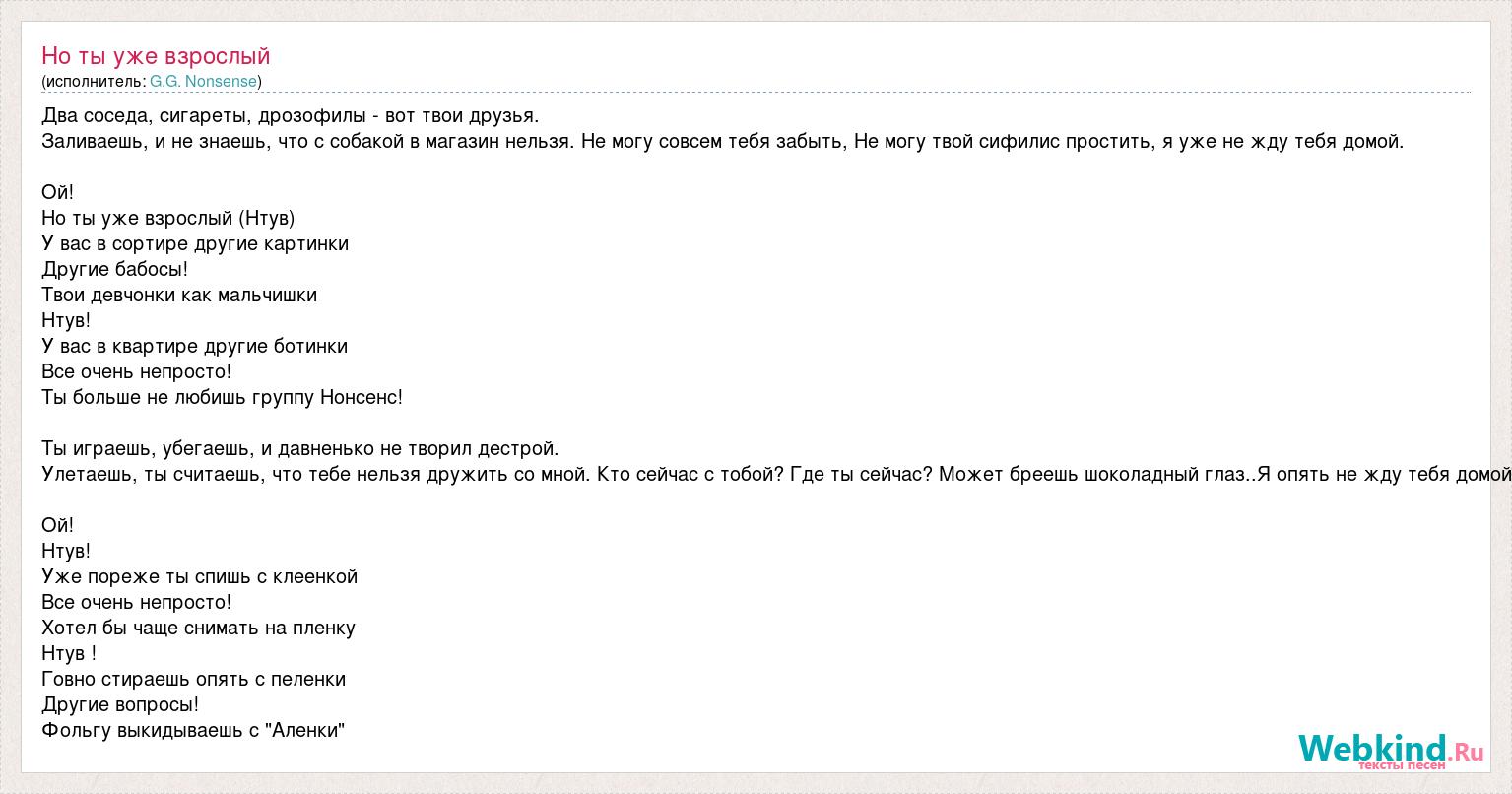Click the Webkind.Ru logo
1512x794 pixels.
point(1390,750)
